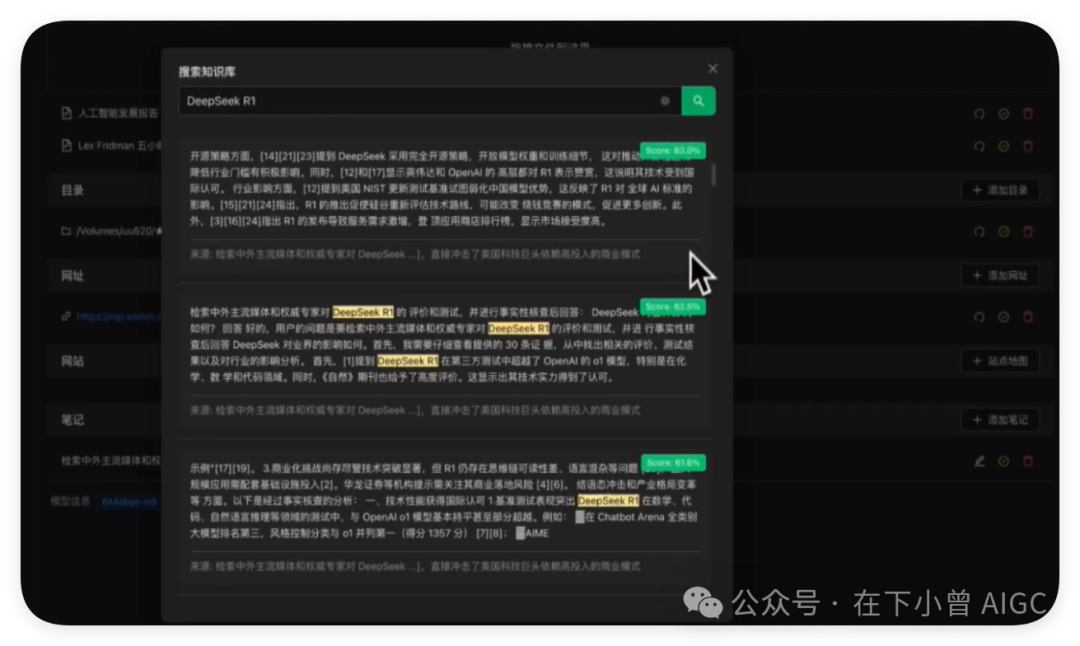The height and width of the screenshot is (646, 1080).
Task: Click the check icon on /Volumes/uu520 row
Action: coord(1004,231)
